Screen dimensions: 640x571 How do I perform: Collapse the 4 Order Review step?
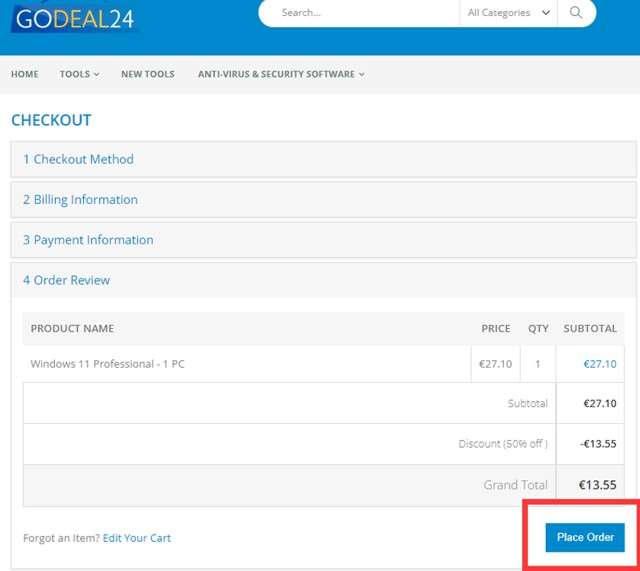click(66, 280)
